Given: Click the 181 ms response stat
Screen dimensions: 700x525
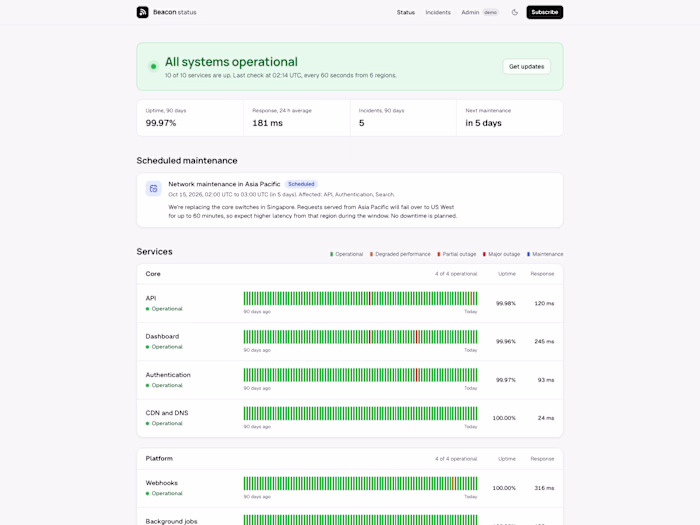Looking at the screenshot, I should pyautogui.click(x=296, y=118).
